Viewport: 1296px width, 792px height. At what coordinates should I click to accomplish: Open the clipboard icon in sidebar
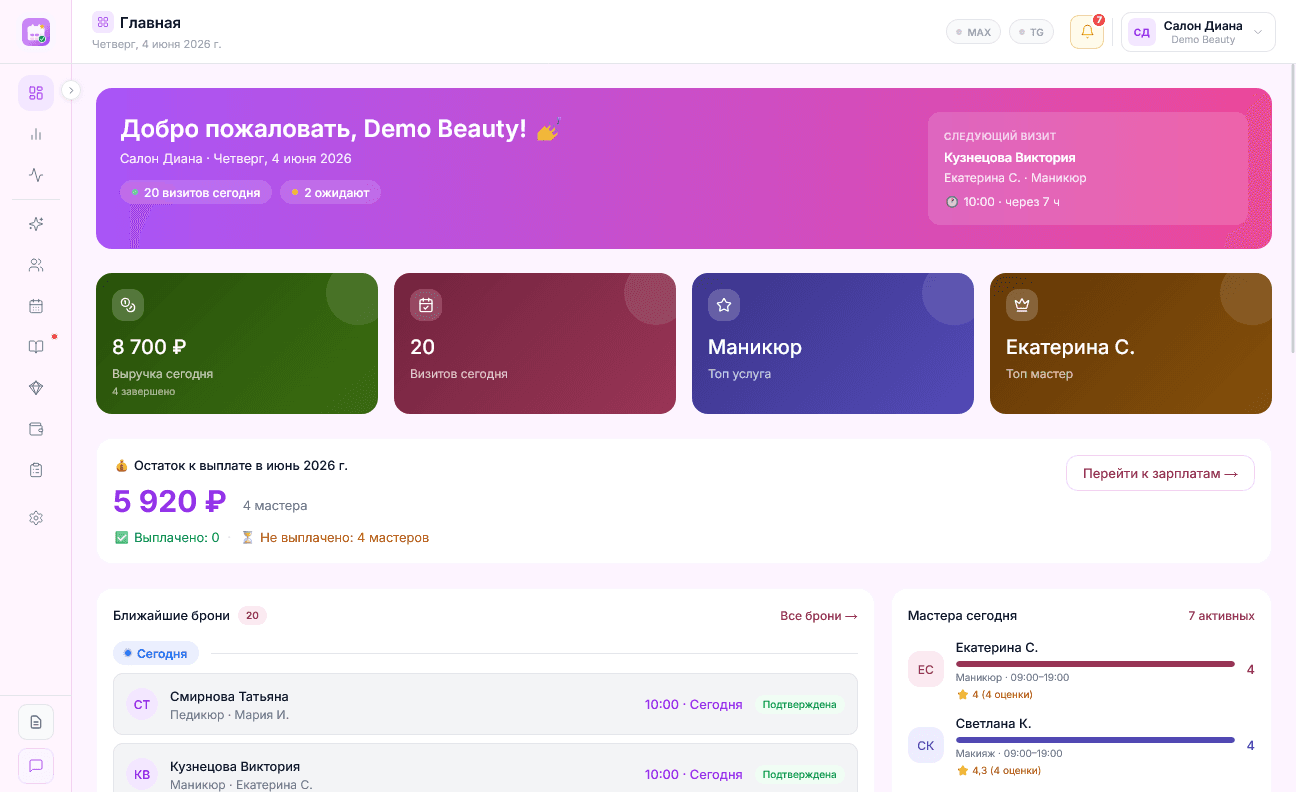coord(36,469)
